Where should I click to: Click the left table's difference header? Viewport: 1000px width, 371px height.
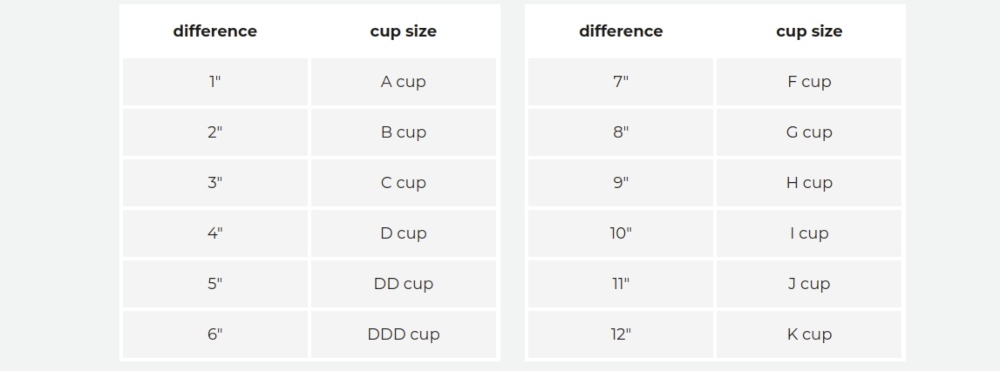click(x=215, y=31)
